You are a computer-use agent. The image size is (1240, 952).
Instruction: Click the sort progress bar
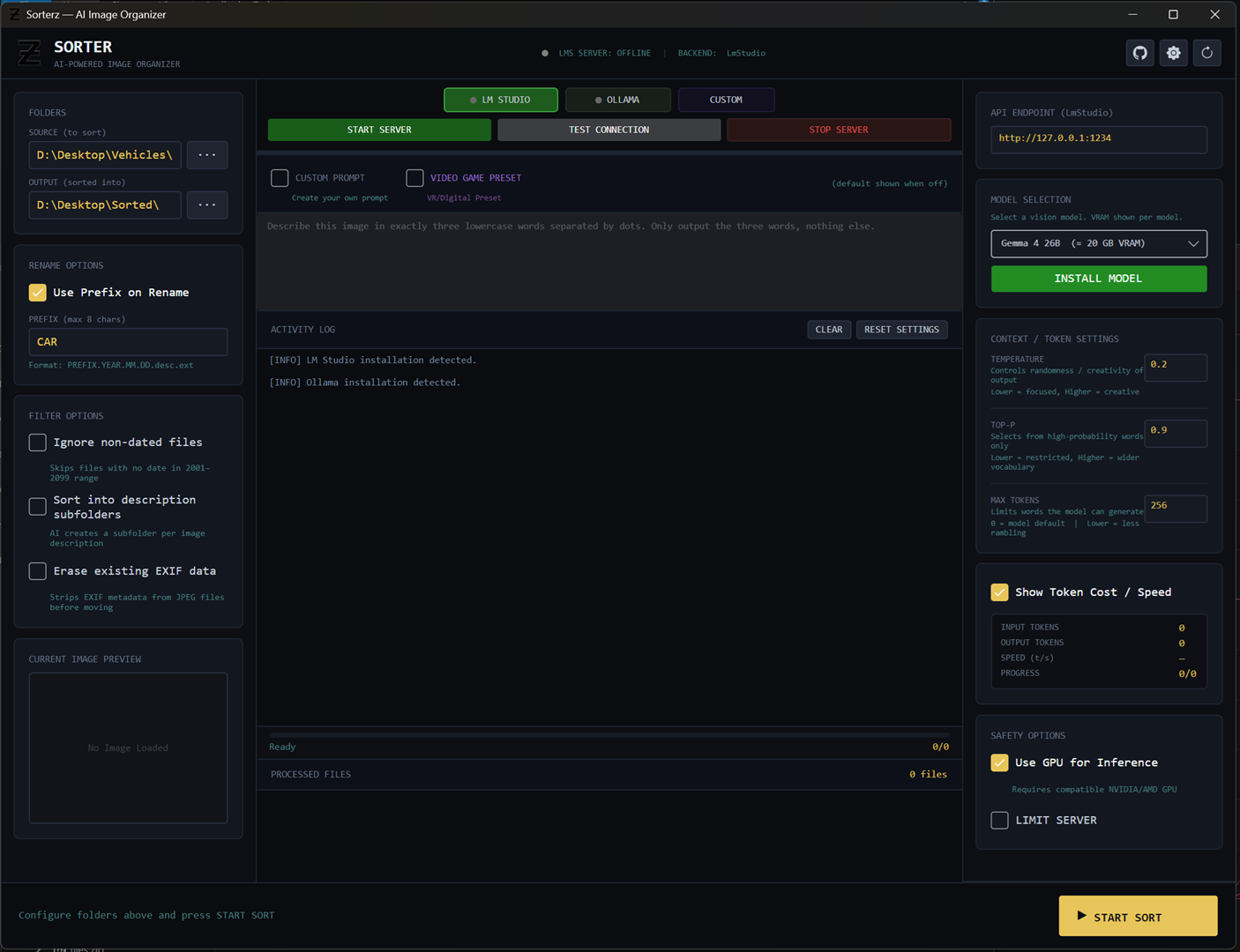click(x=609, y=734)
